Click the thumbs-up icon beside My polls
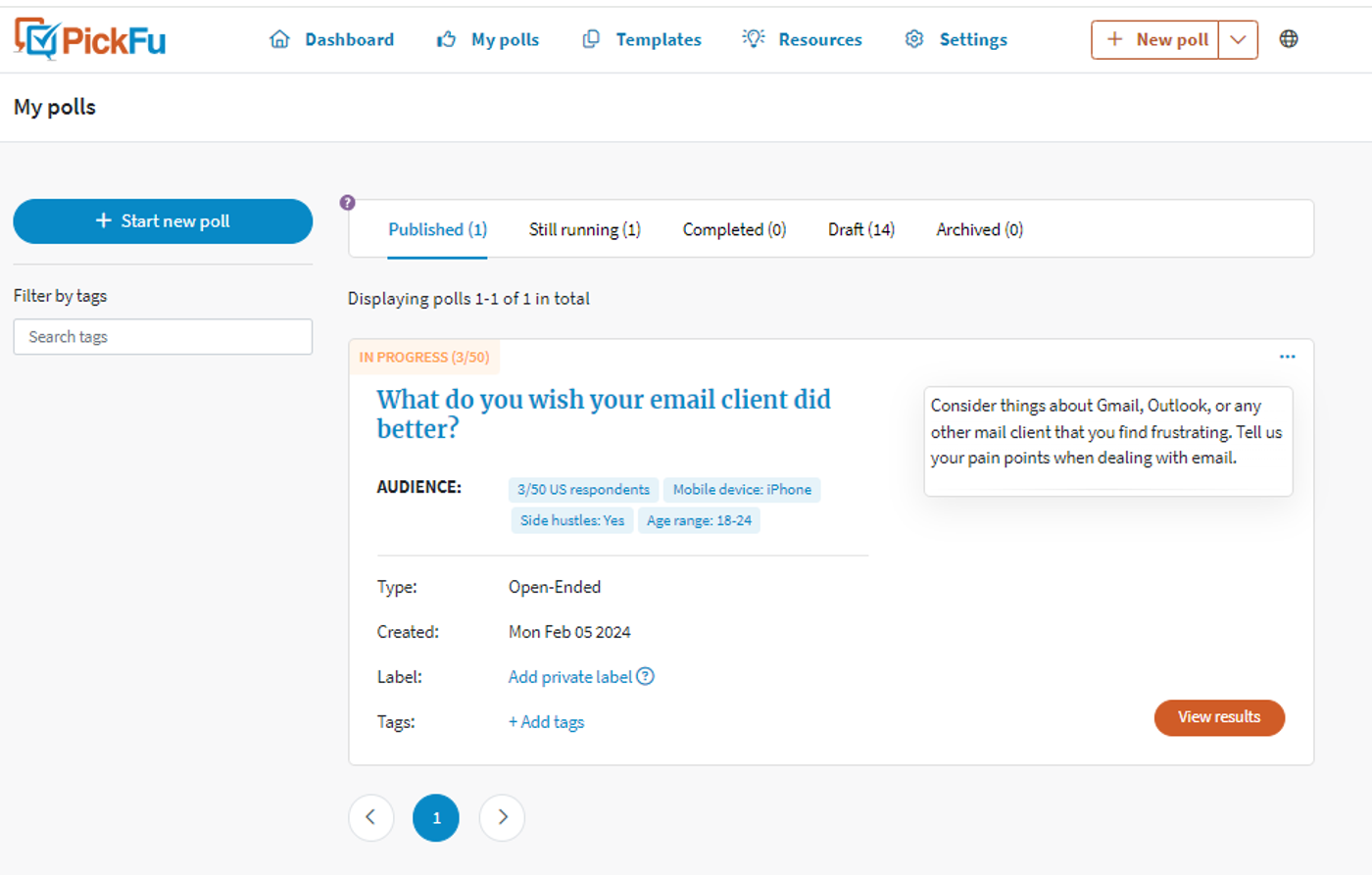The image size is (1372, 875). [446, 39]
